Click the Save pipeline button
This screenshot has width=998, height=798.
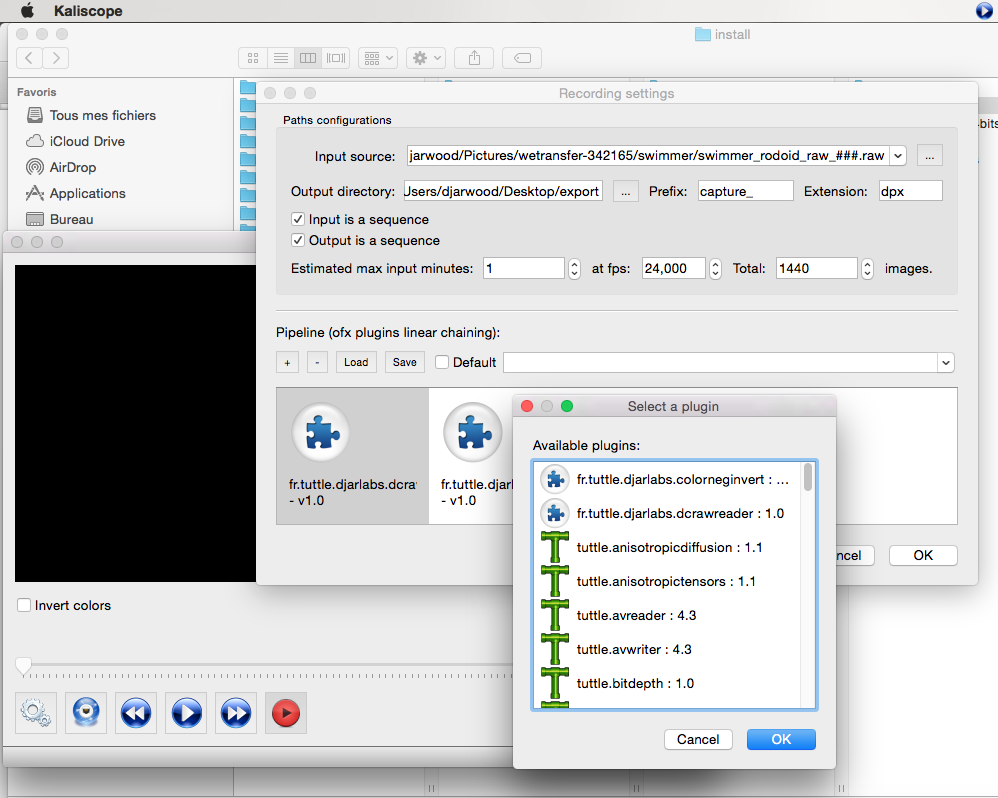pos(404,362)
